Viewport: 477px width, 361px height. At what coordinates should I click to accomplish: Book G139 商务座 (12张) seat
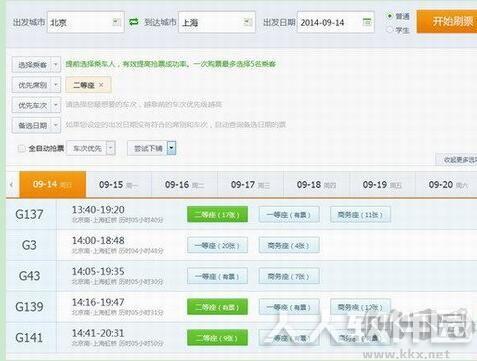pyautogui.click(x=360, y=307)
